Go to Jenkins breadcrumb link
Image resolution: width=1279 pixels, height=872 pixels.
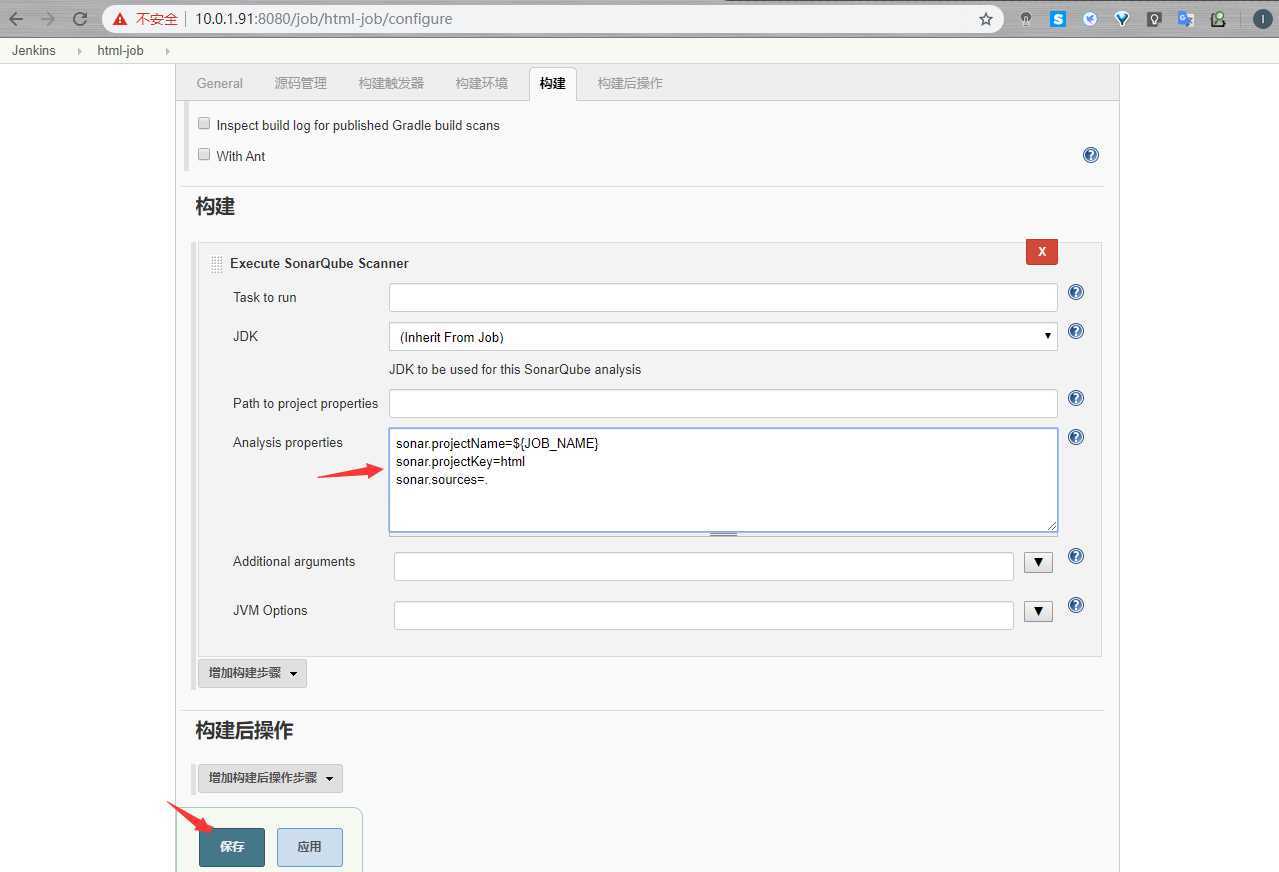(x=34, y=51)
